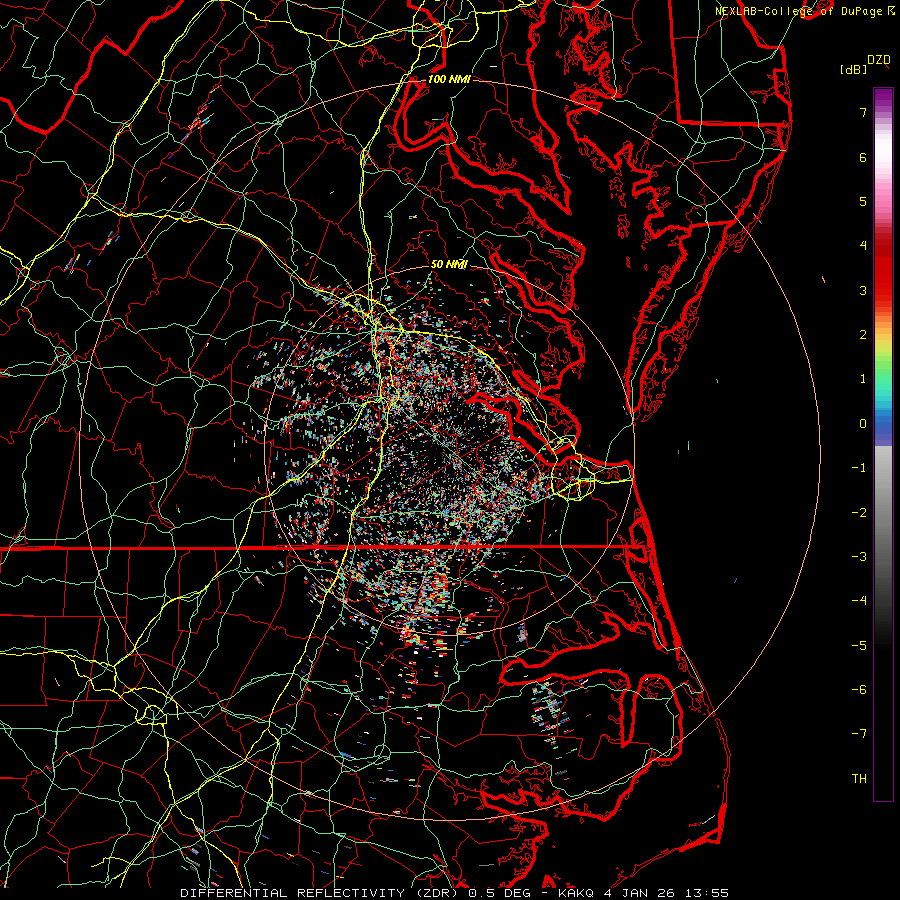Click the -6 value on the color scale
Screen dimensions: 900x900
tap(859, 690)
